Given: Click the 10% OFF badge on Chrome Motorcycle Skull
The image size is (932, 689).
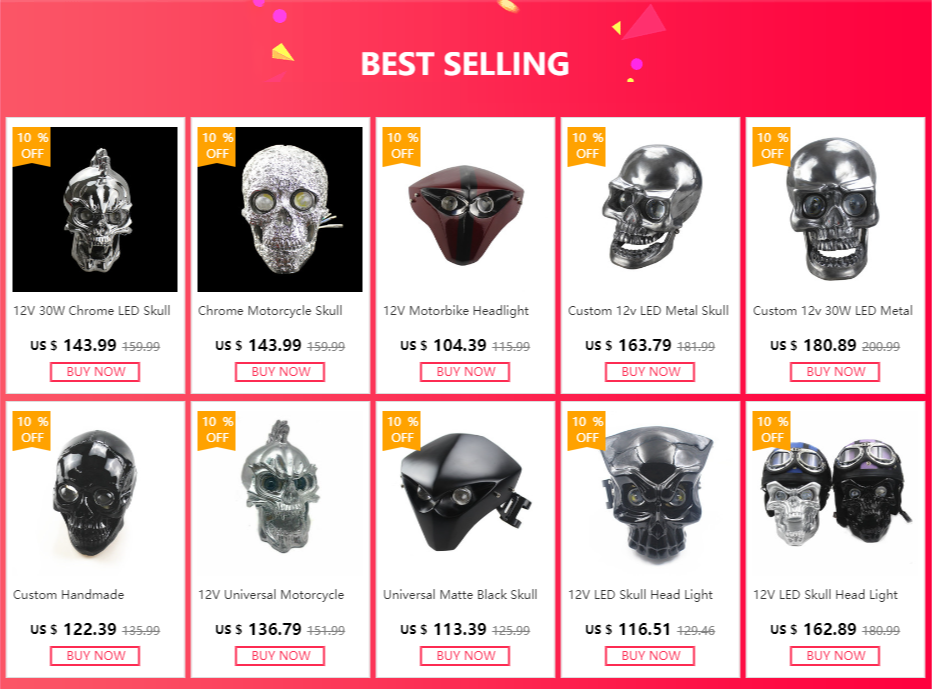Looking at the screenshot, I should (217, 146).
